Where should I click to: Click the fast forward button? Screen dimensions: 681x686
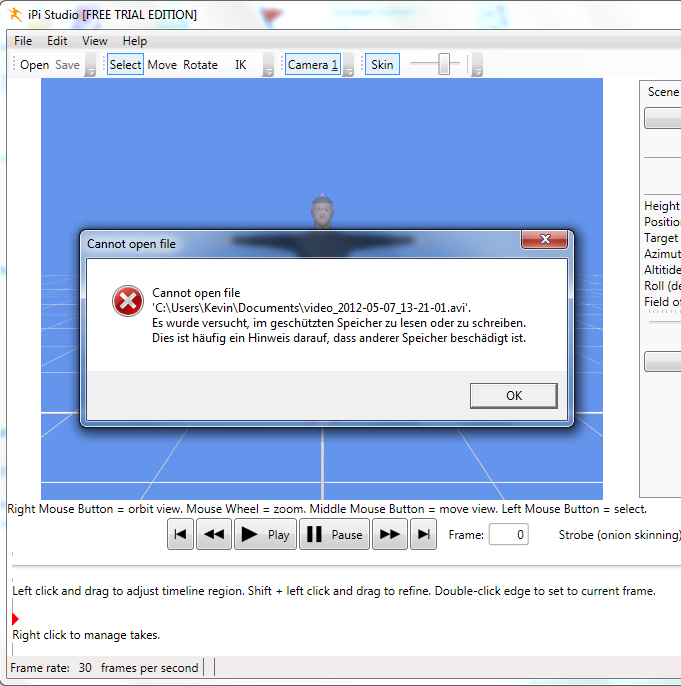tap(390, 534)
